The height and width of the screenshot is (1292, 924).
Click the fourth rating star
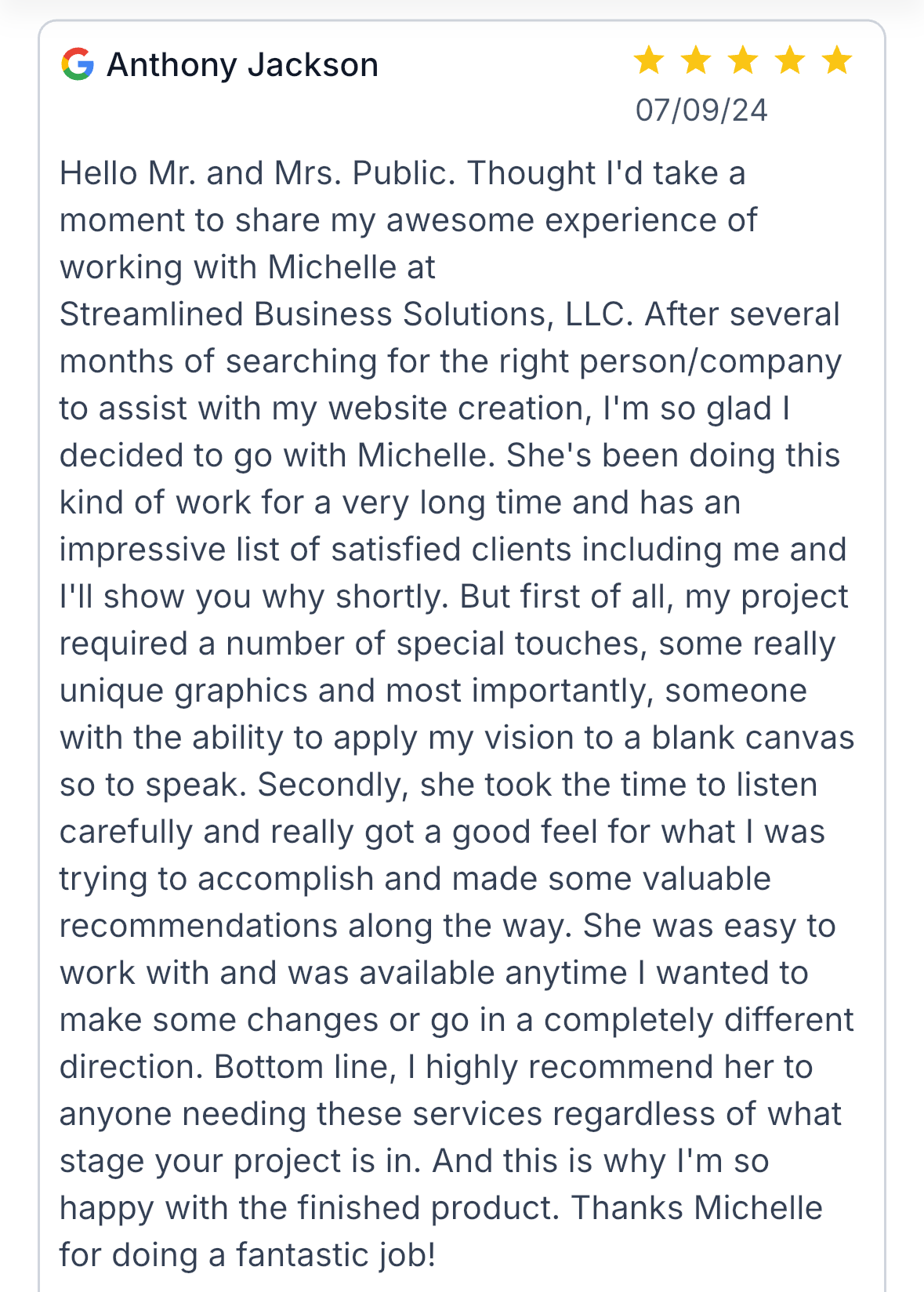(790, 60)
